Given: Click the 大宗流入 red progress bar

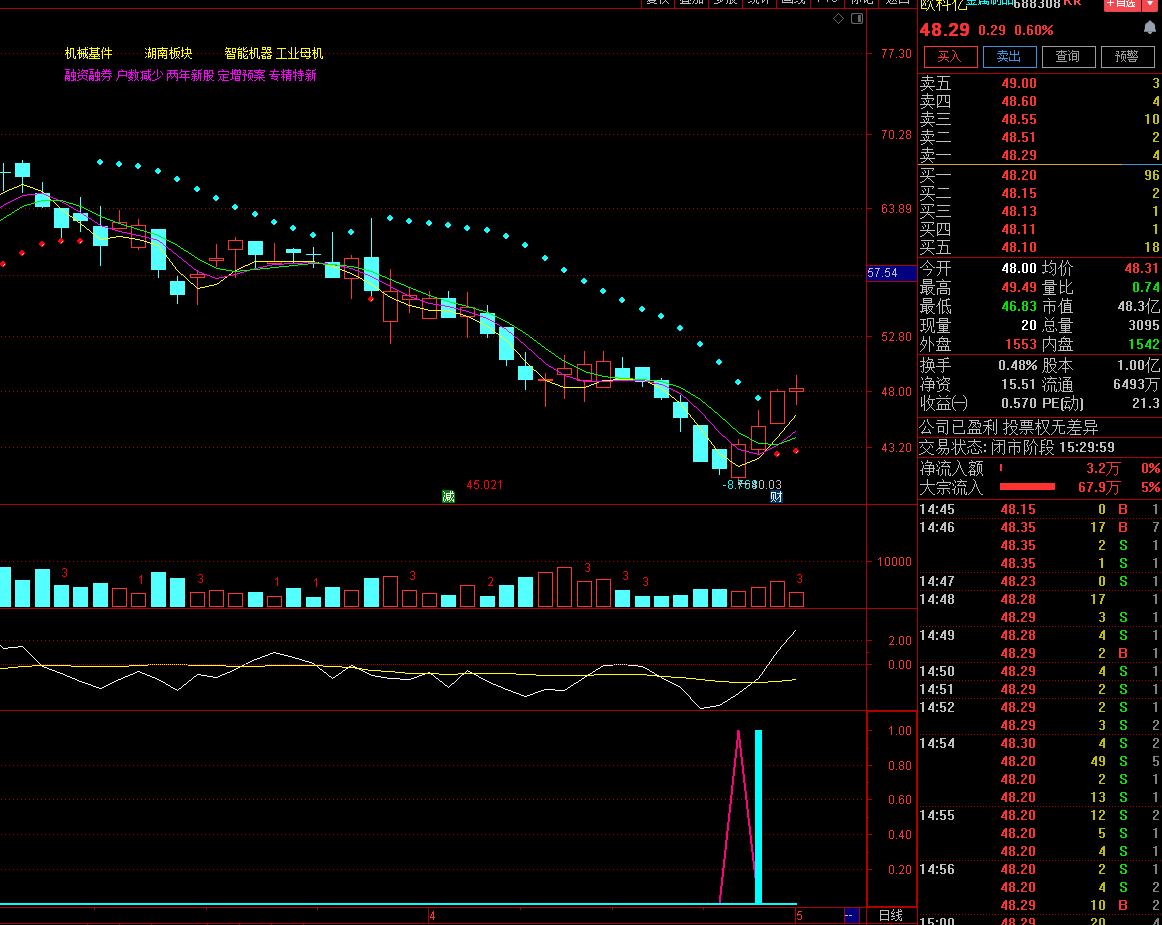Looking at the screenshot, I should (x=1027, y=487).
